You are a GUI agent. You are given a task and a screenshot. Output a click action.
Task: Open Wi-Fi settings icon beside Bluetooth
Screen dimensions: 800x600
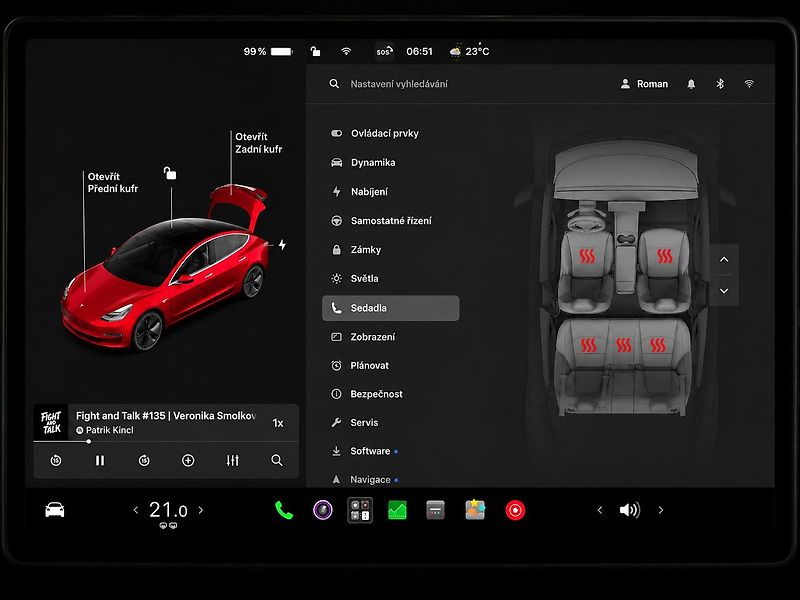[749, 84]
